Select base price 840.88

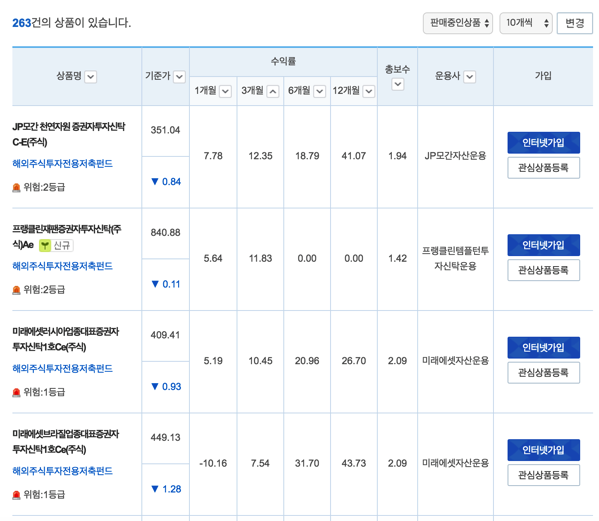pos(165,233)
